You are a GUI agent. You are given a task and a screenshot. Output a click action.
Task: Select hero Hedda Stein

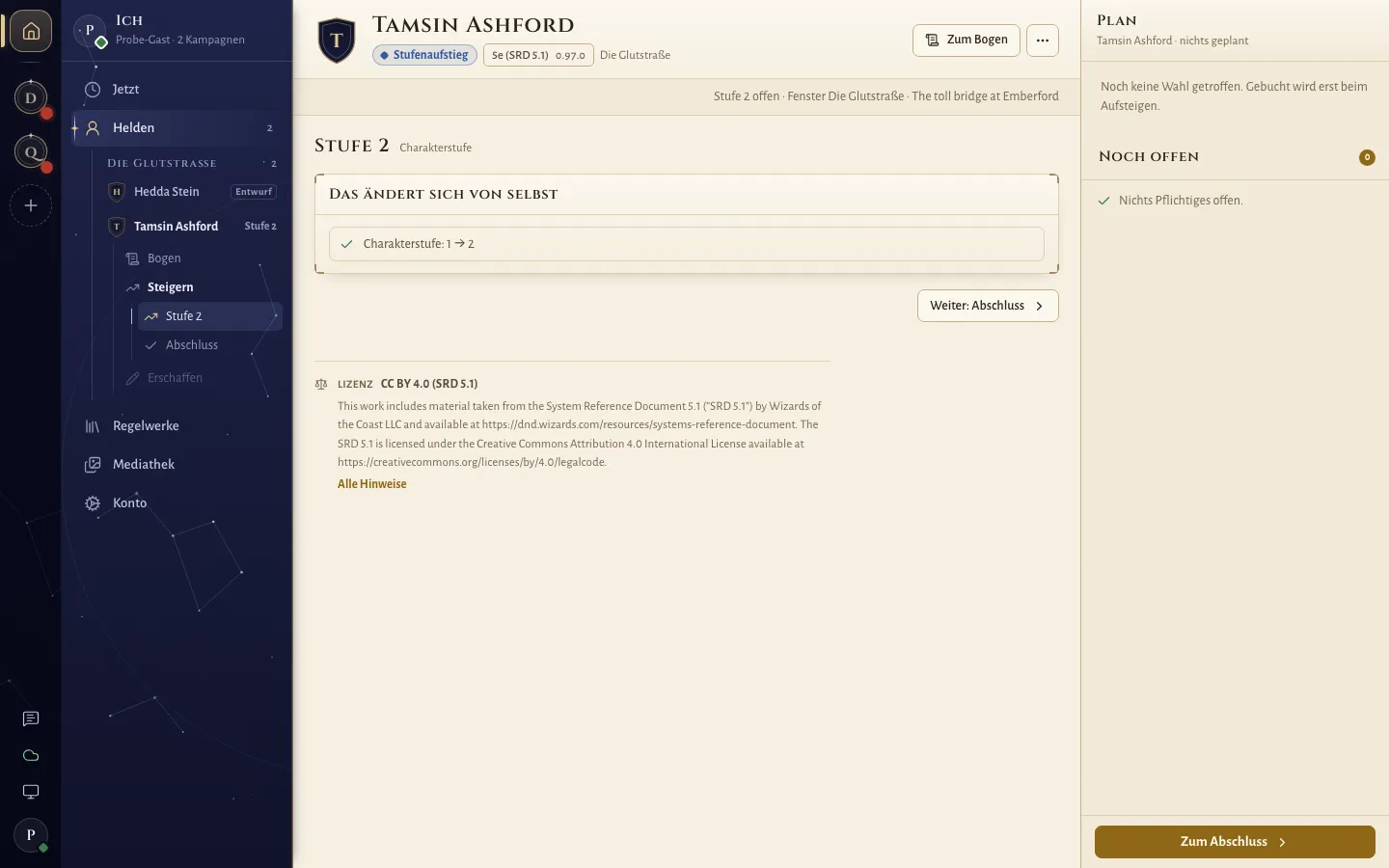[x=192, y=192]
